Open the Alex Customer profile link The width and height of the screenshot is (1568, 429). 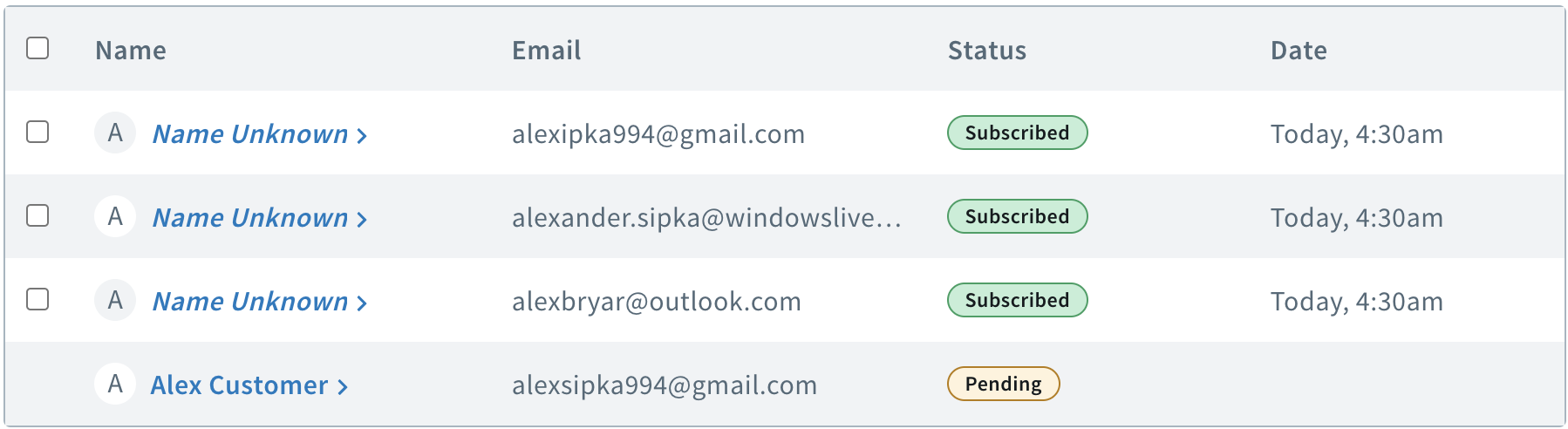tap(239, 385)
